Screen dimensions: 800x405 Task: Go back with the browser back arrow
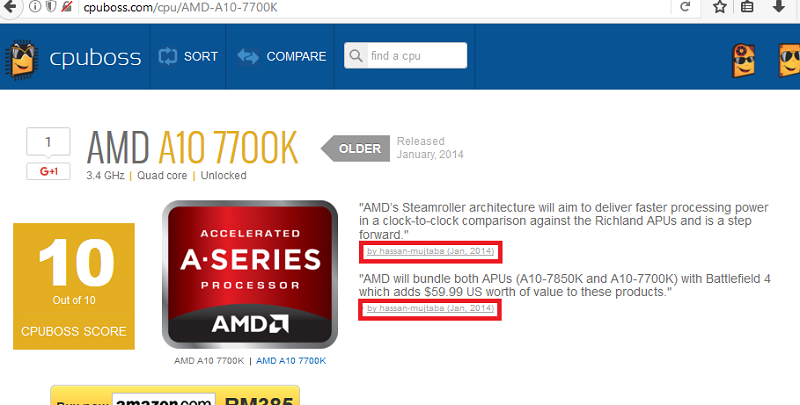point(9,7)
